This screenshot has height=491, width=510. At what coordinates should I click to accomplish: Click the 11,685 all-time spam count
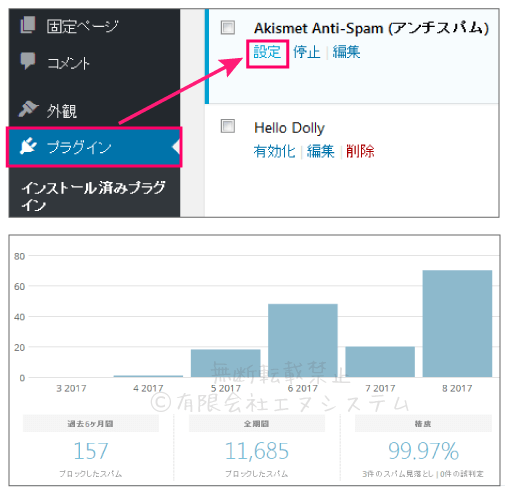pos(257,451)
